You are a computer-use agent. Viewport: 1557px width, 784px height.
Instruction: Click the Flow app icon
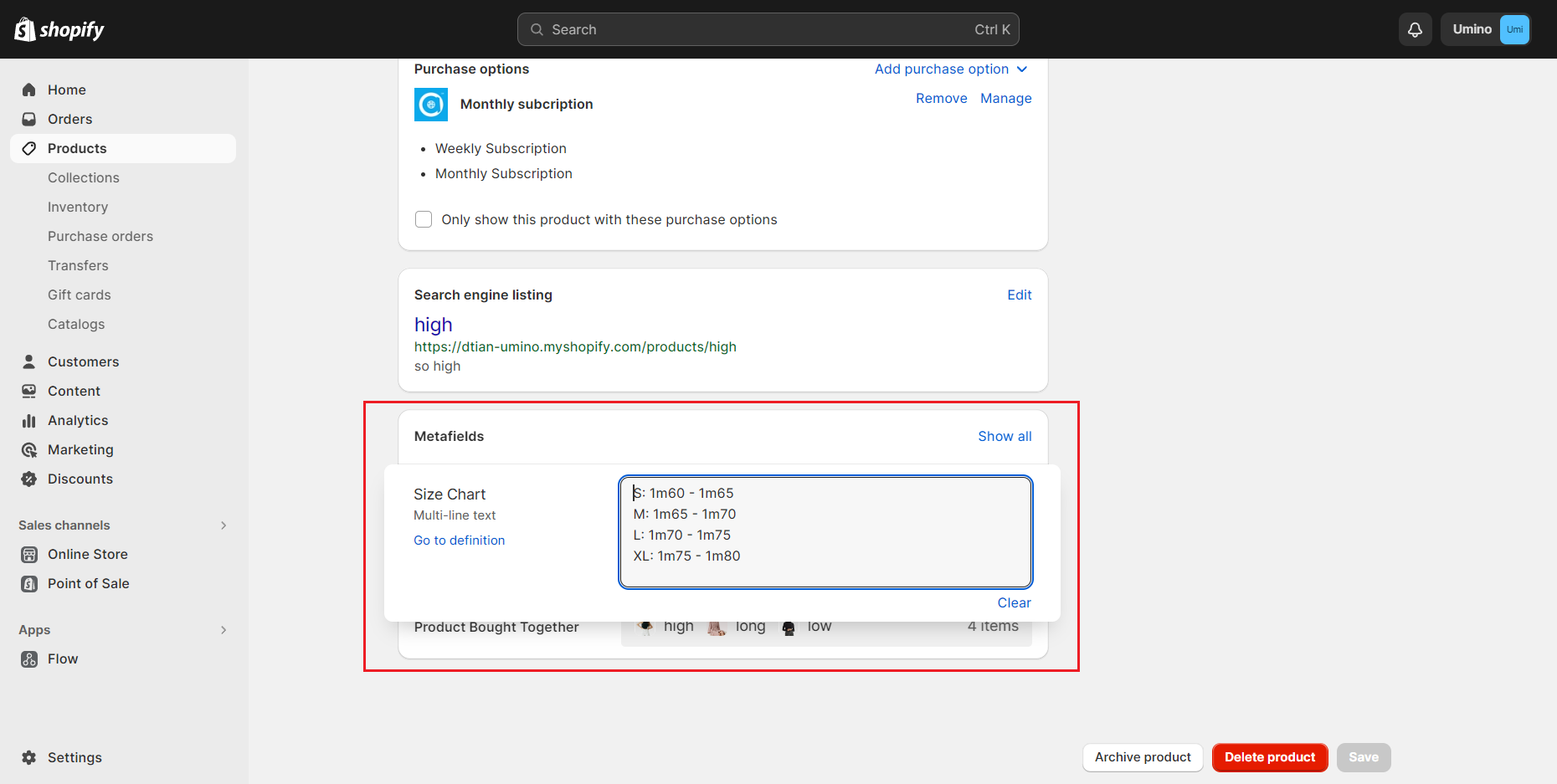(x=29, y=659)
